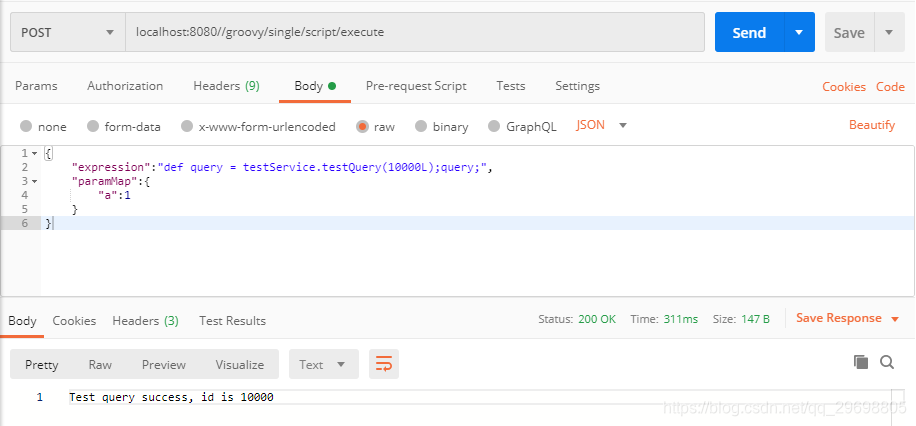The image size is (916, 426).
Task: Click the "a":1 line in editor
Action: (114, 195)
